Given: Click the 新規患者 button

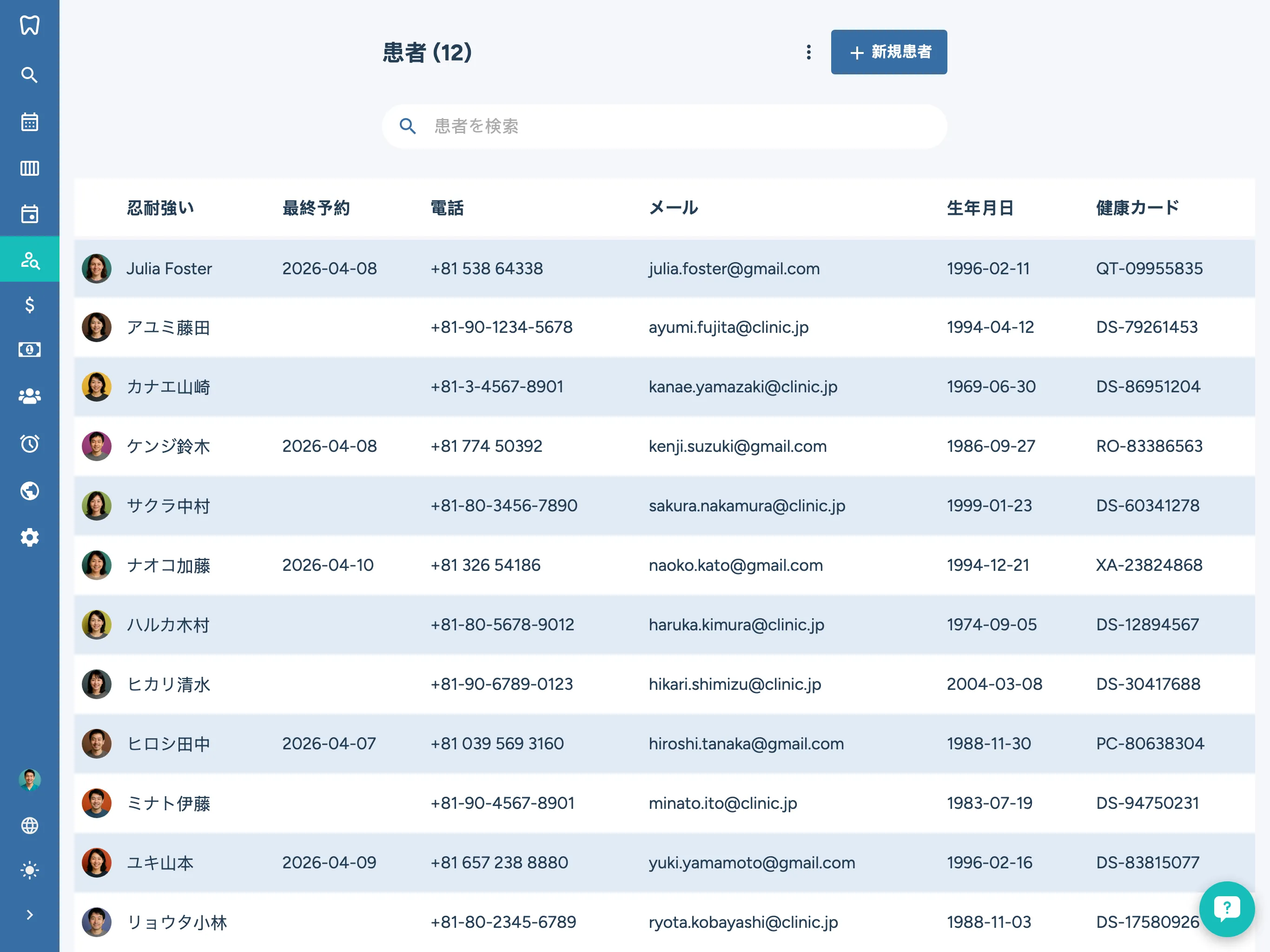Looking at the screenshot, I should (x=888, y=52).
